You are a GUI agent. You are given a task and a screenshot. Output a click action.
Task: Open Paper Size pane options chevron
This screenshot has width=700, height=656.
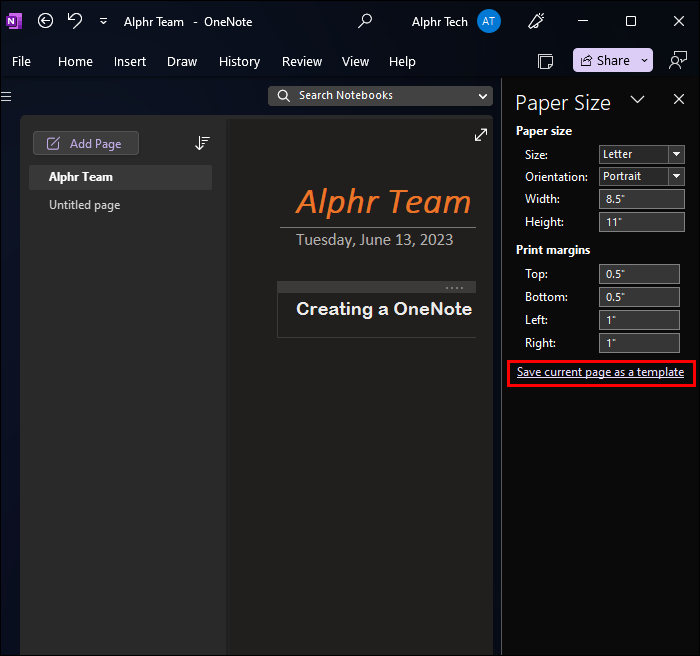click(x=637, y=100)
